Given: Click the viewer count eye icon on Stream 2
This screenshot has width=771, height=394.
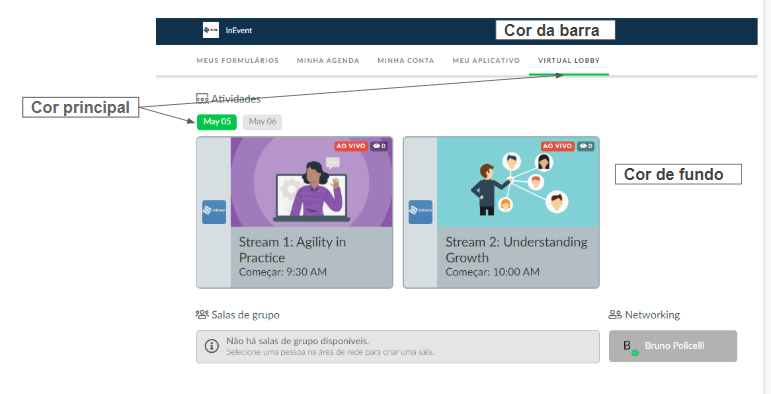Looking at the screenshot, I should click(x=583, y=146).
